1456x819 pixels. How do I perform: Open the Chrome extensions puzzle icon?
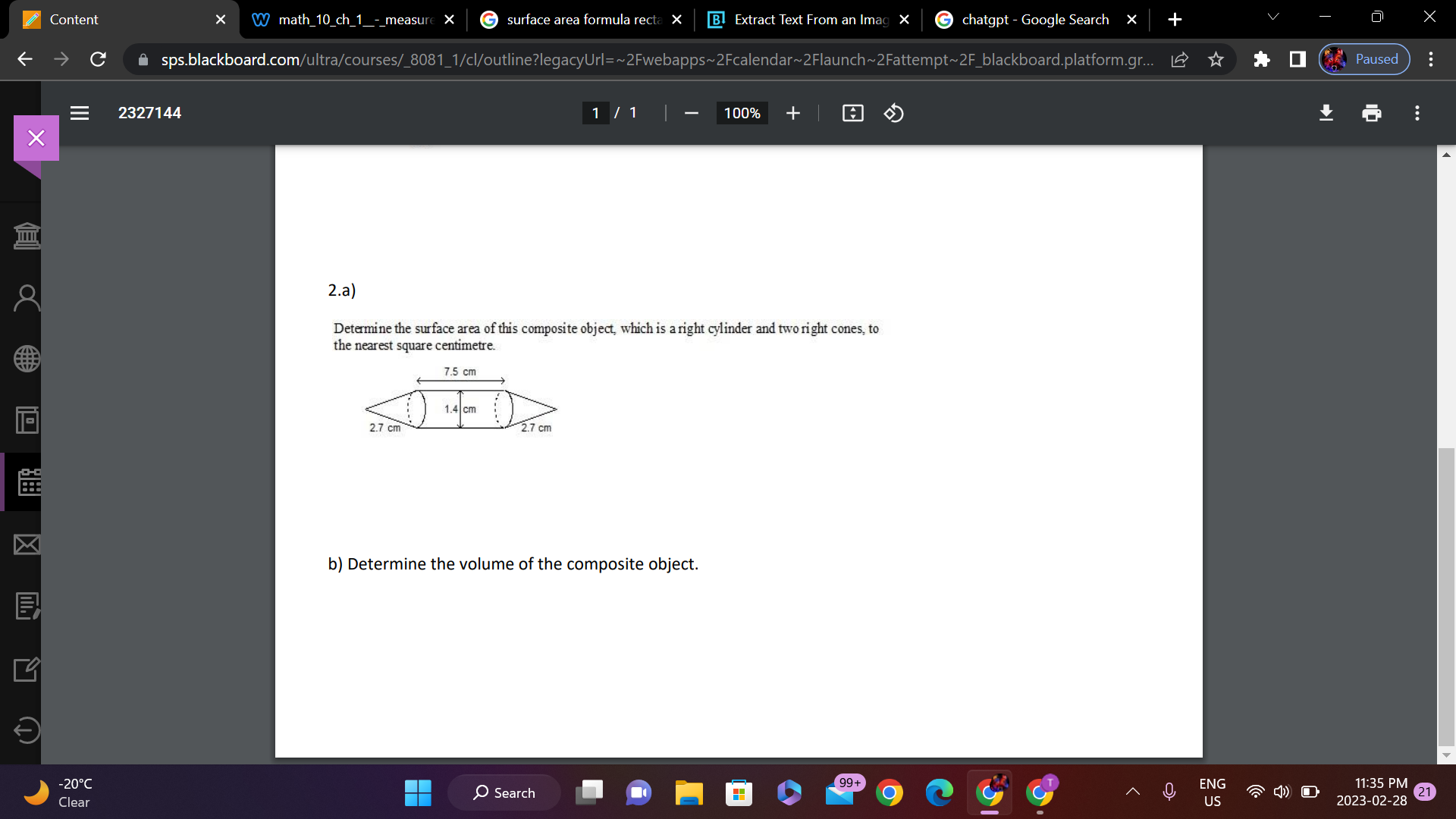[x=1262, y=59]
